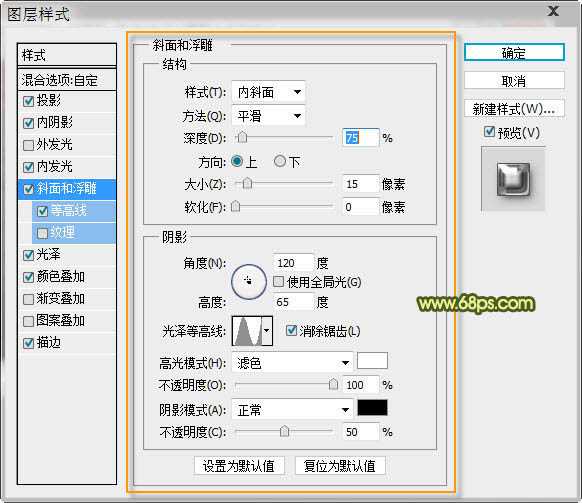The height and width of the screenshot is (503, 582).
Task: Click the 取消 cancel button
Action: (514, 80)
